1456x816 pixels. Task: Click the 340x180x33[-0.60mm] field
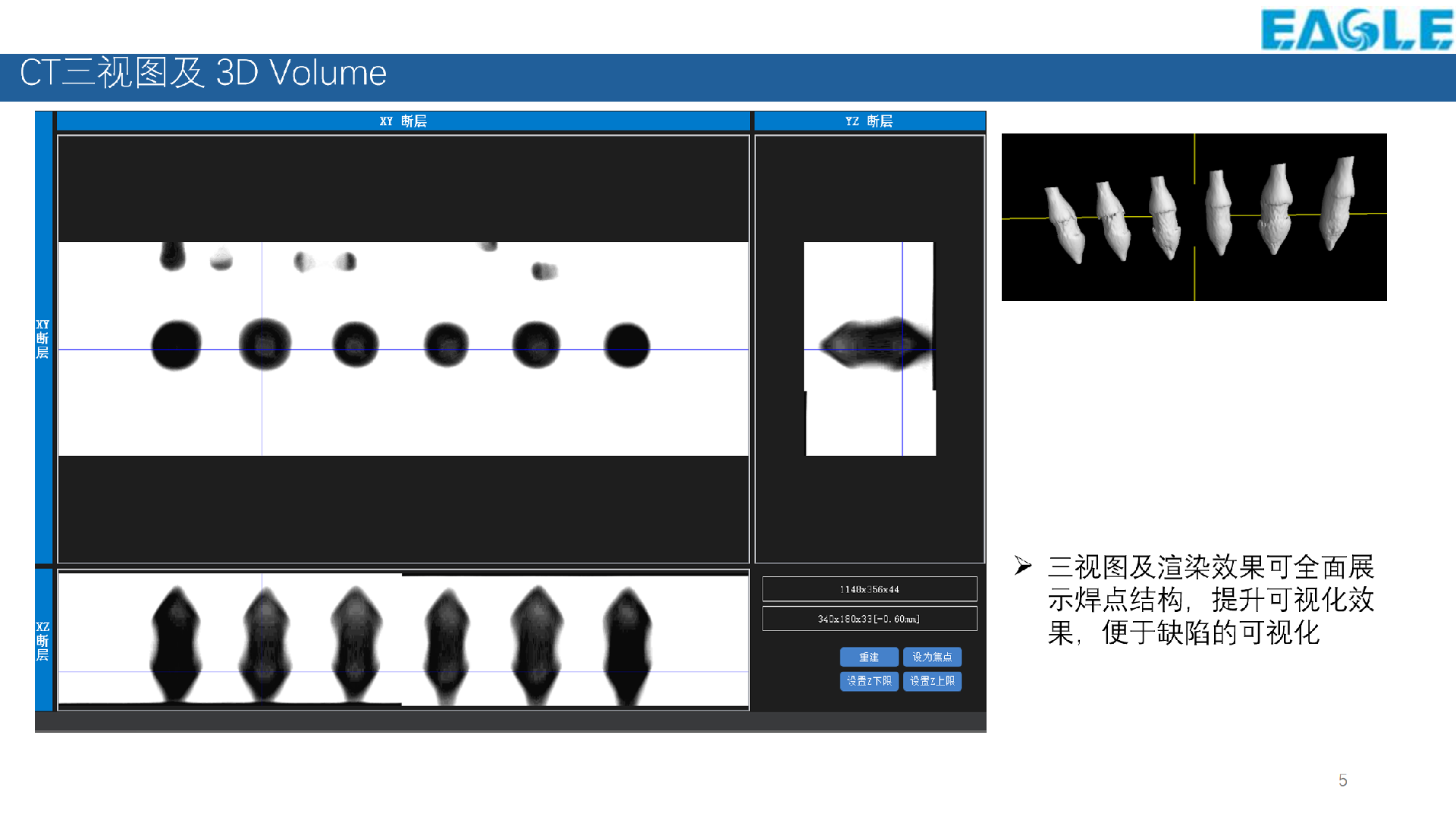pos(869,619)
